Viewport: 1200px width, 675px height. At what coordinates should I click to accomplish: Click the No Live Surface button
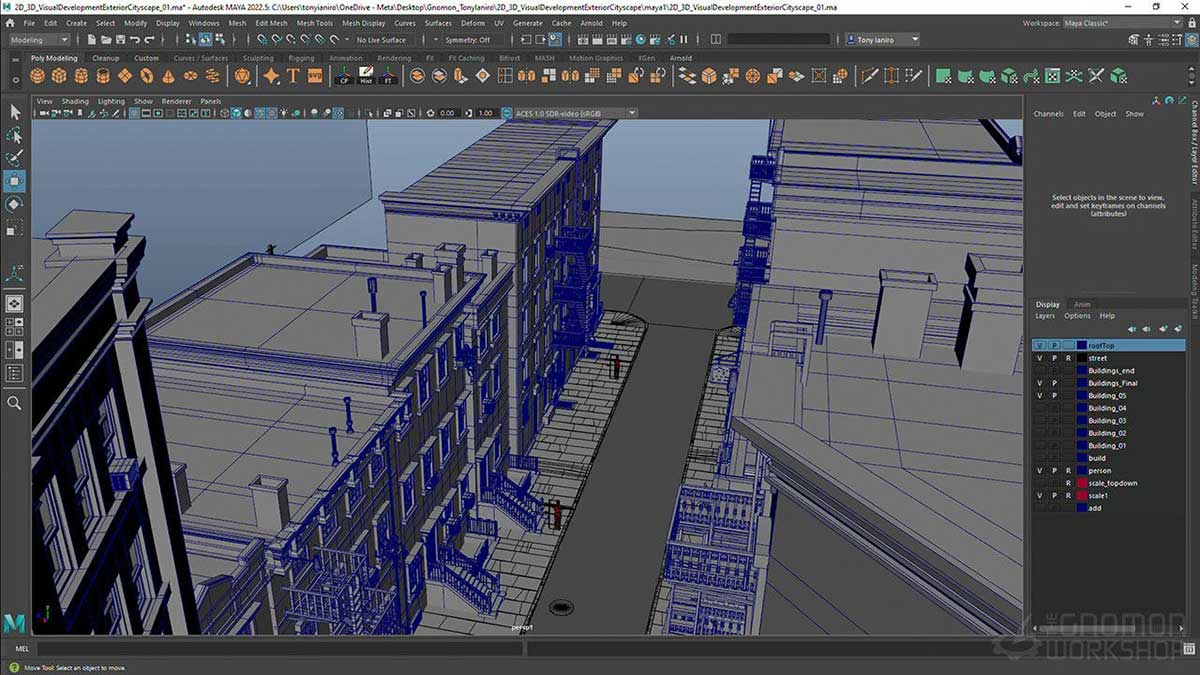point(381,41)
